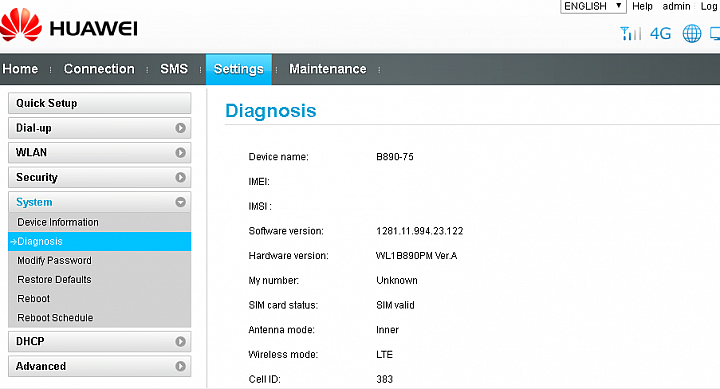This screenshot has height=389, width=720.
Task: Click the DHCP sidebar label
Action: 30,342
